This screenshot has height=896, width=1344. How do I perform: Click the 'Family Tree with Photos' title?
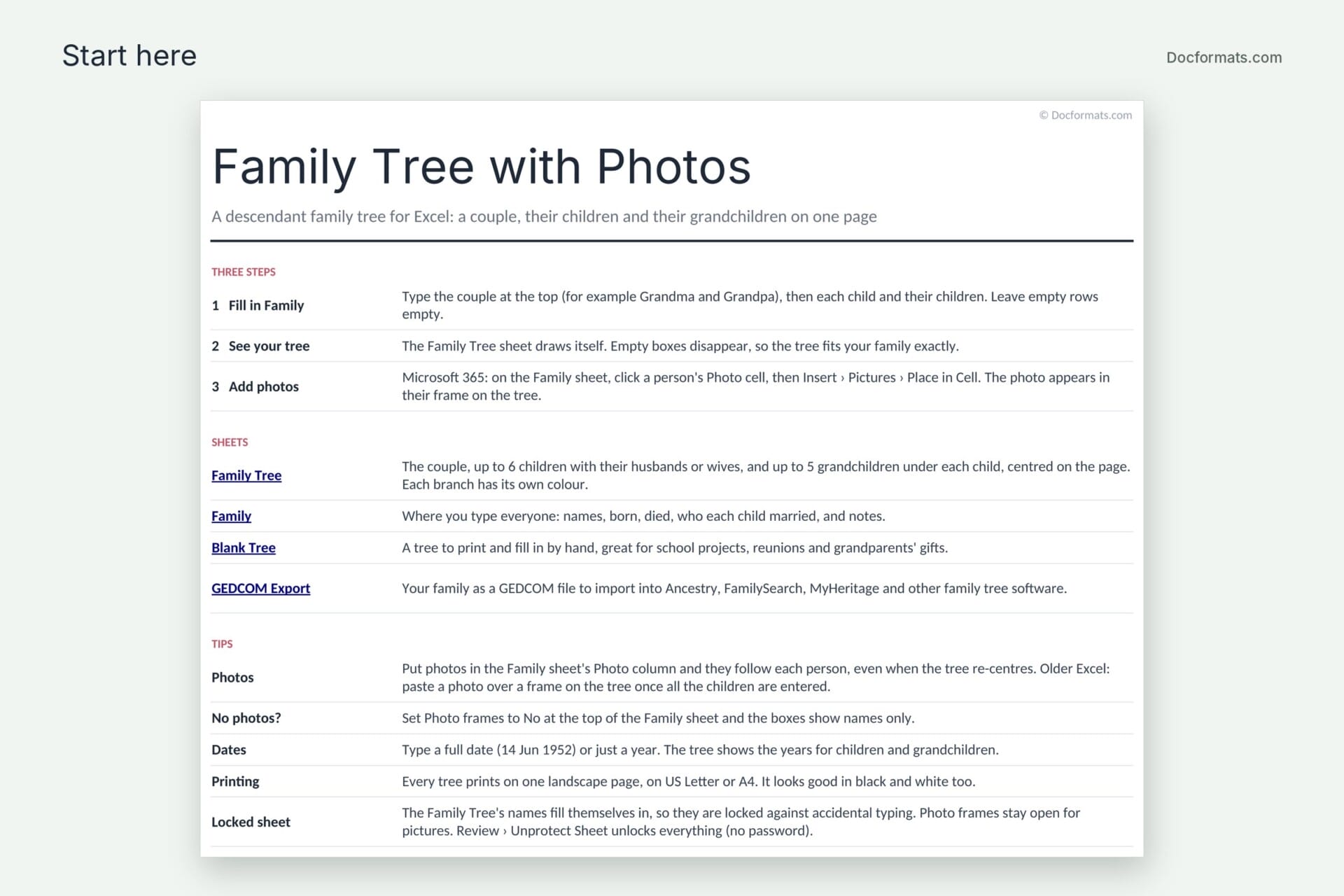tap(482, 167)
